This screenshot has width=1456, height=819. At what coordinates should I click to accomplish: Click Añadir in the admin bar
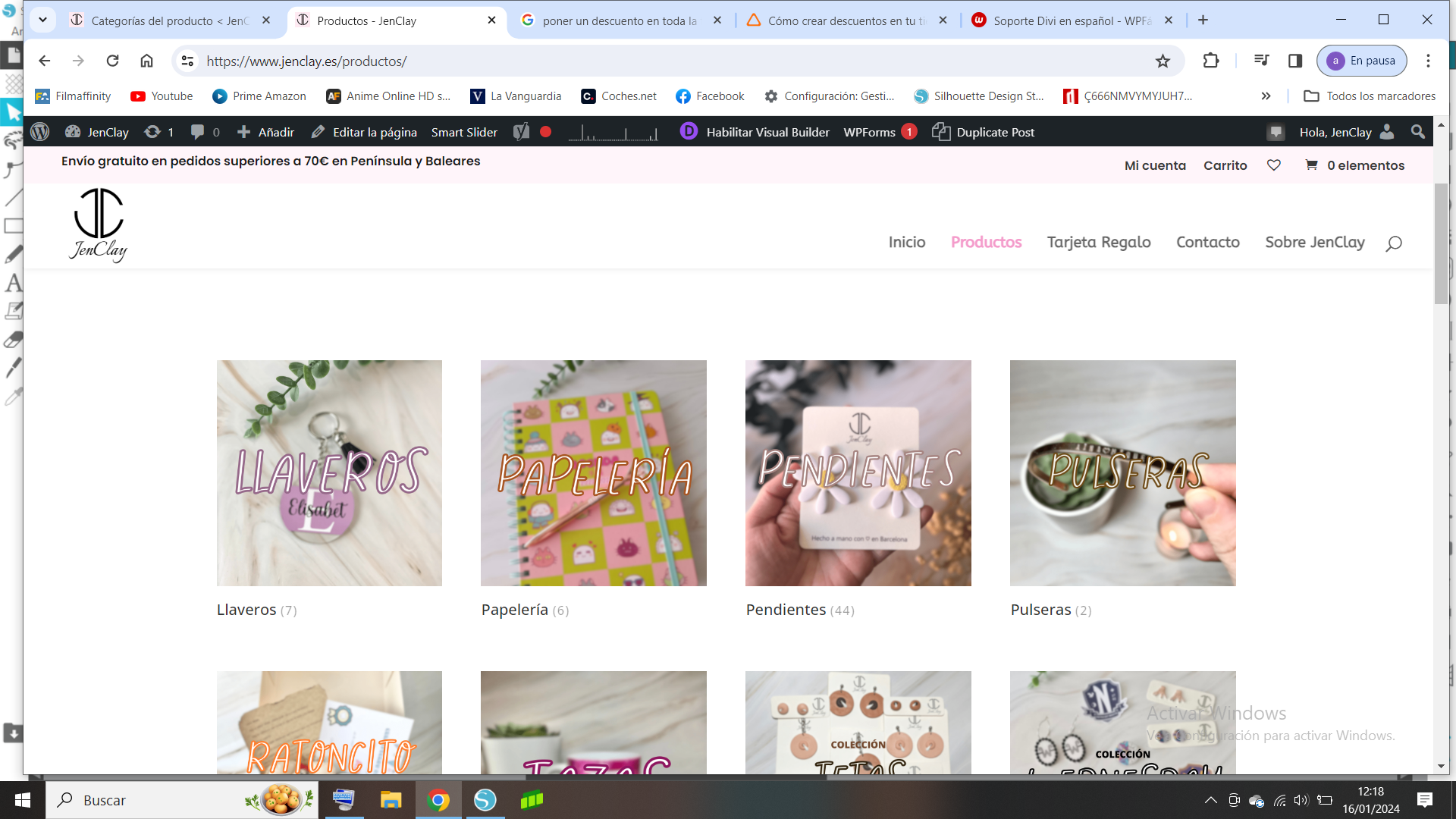tap(265, 132)
